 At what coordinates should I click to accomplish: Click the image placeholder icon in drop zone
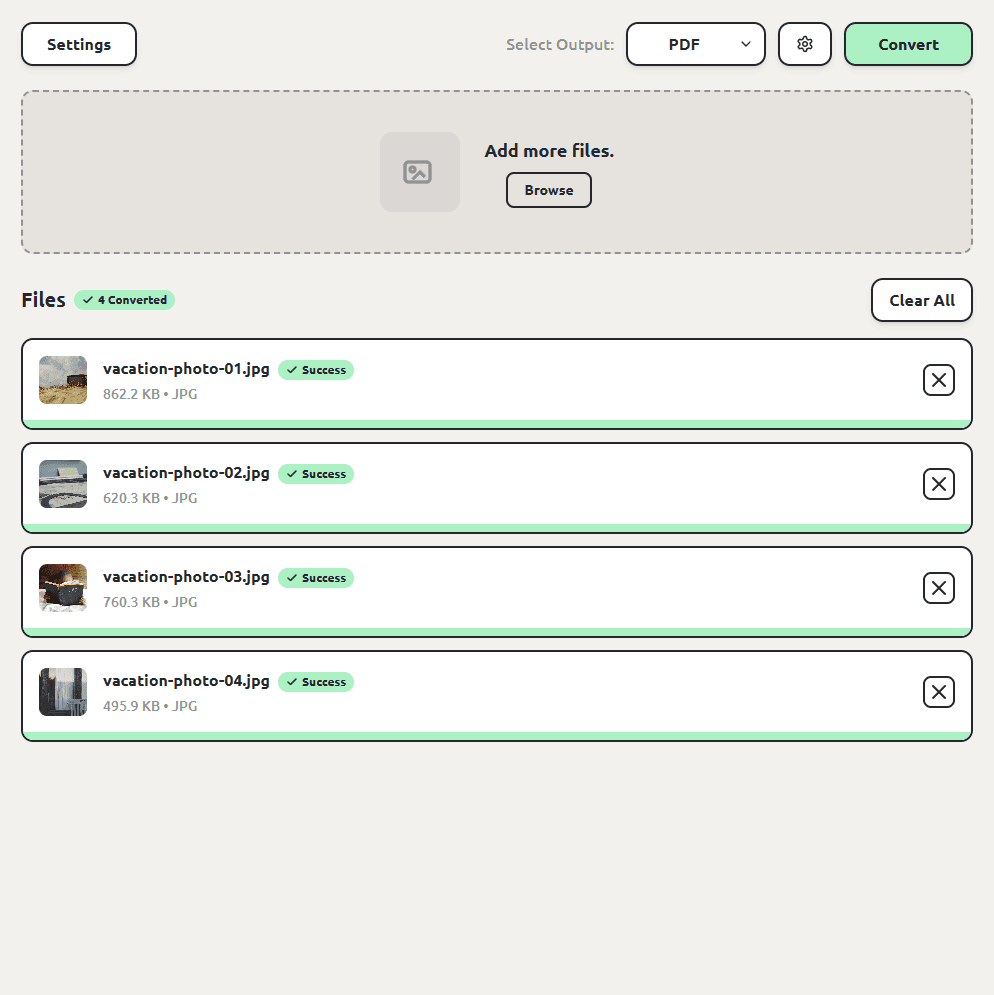pos(420,172)
